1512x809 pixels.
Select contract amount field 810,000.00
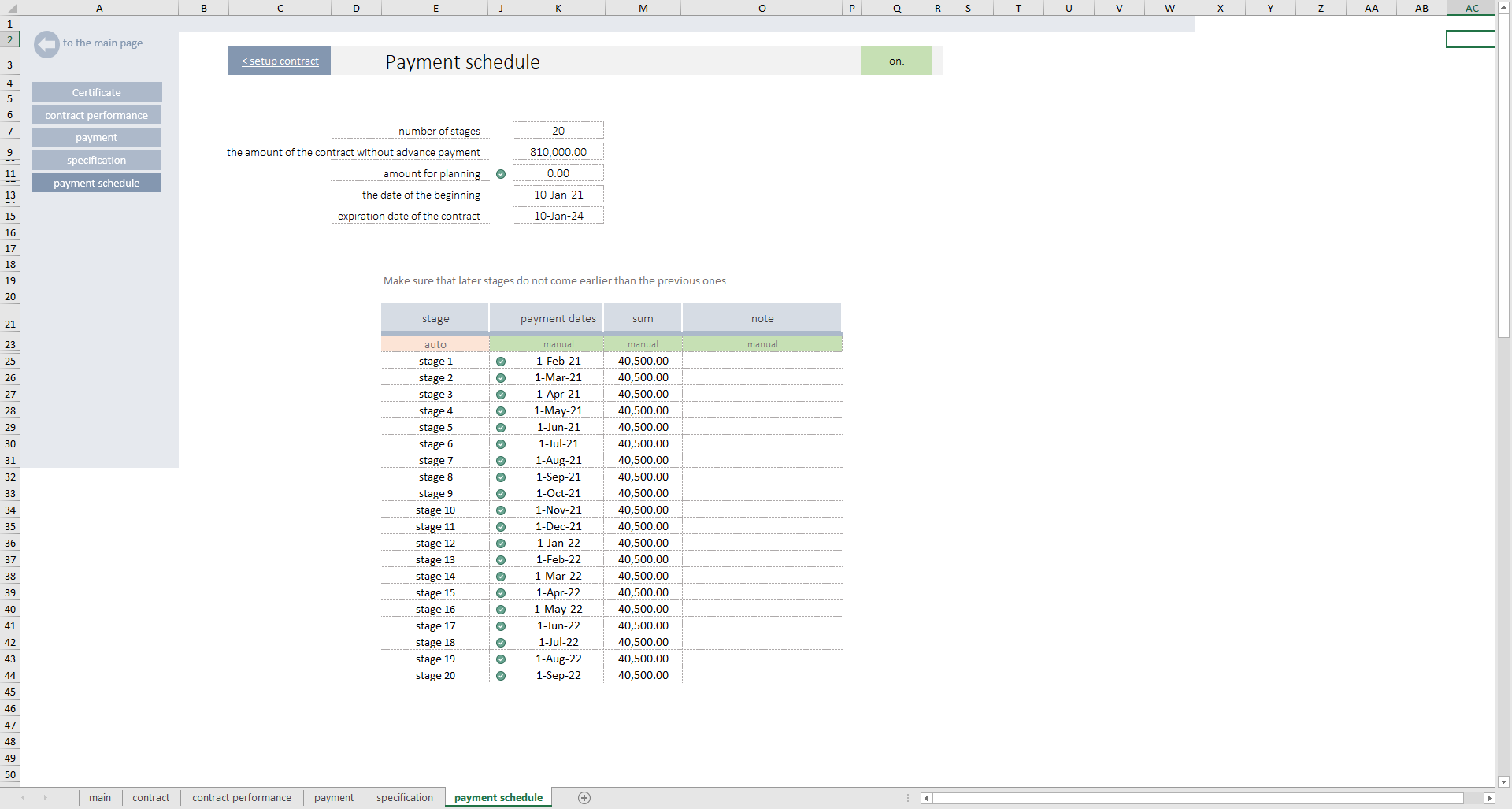pyautogui.click(x=558, y=152)
